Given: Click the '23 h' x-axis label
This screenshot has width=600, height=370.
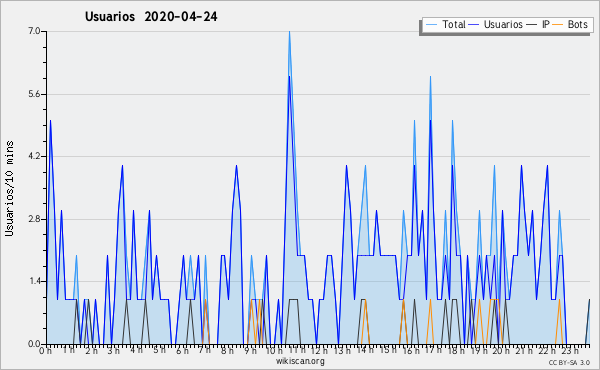Looking at the screenshot, I should coord(569,351).
